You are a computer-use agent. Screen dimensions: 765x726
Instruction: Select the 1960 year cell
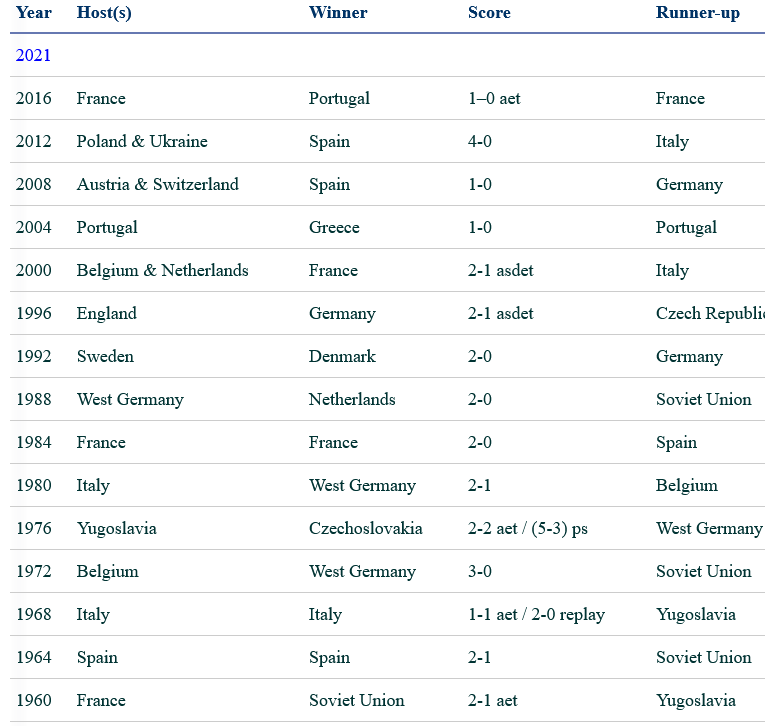tap(33, 701)
